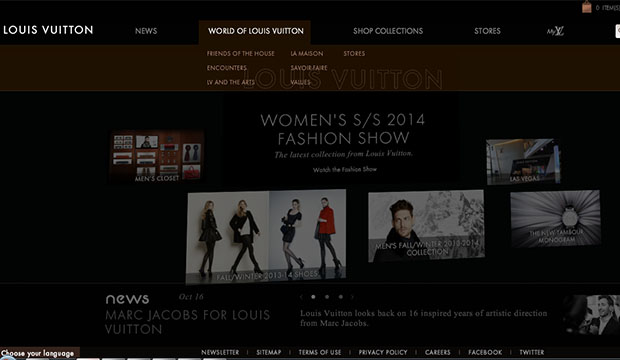620x360 pixels.
Task: Click next news arrow
Action: 352,297
